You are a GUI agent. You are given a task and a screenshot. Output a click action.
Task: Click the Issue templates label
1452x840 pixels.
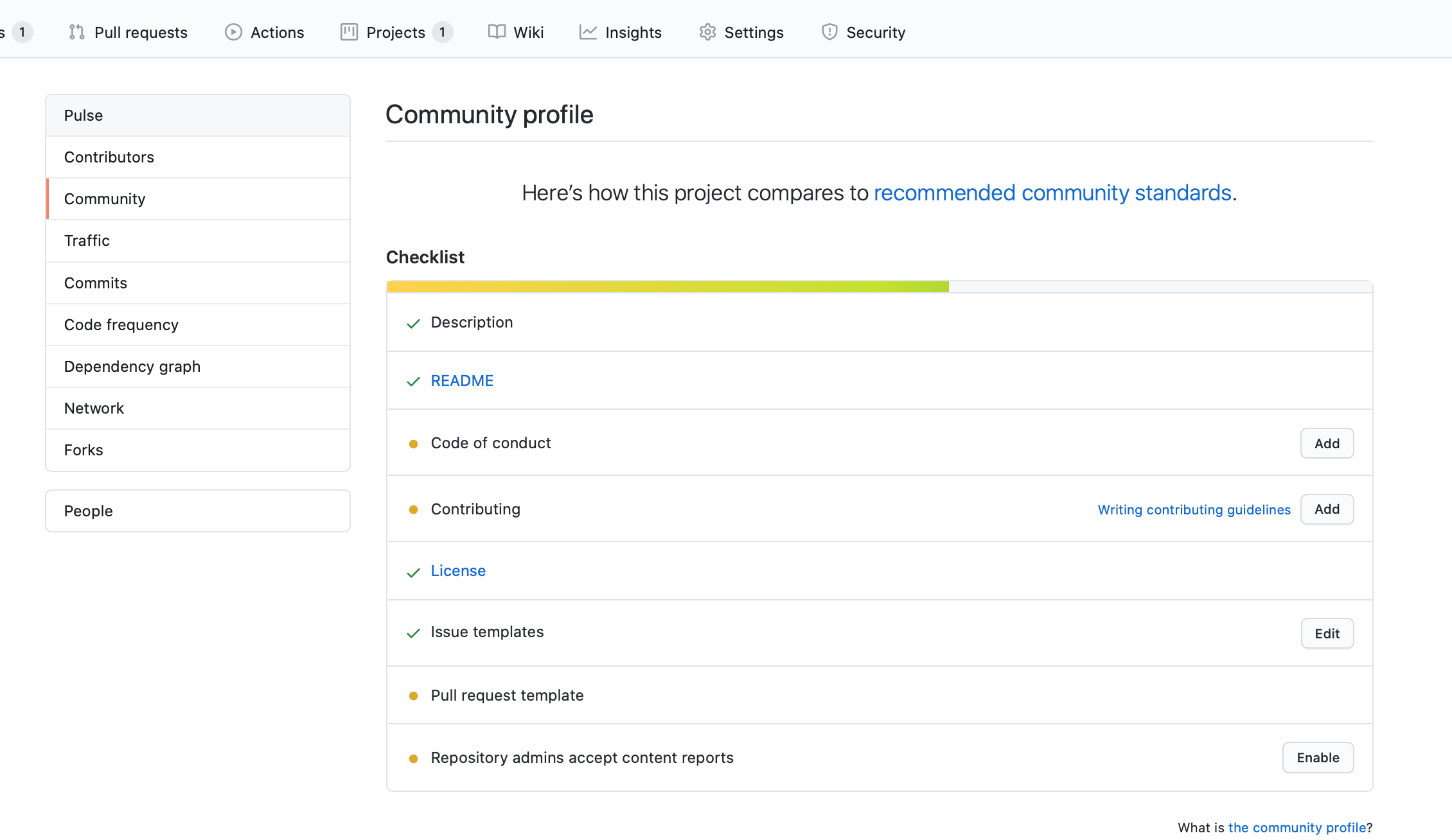(487, 632)
